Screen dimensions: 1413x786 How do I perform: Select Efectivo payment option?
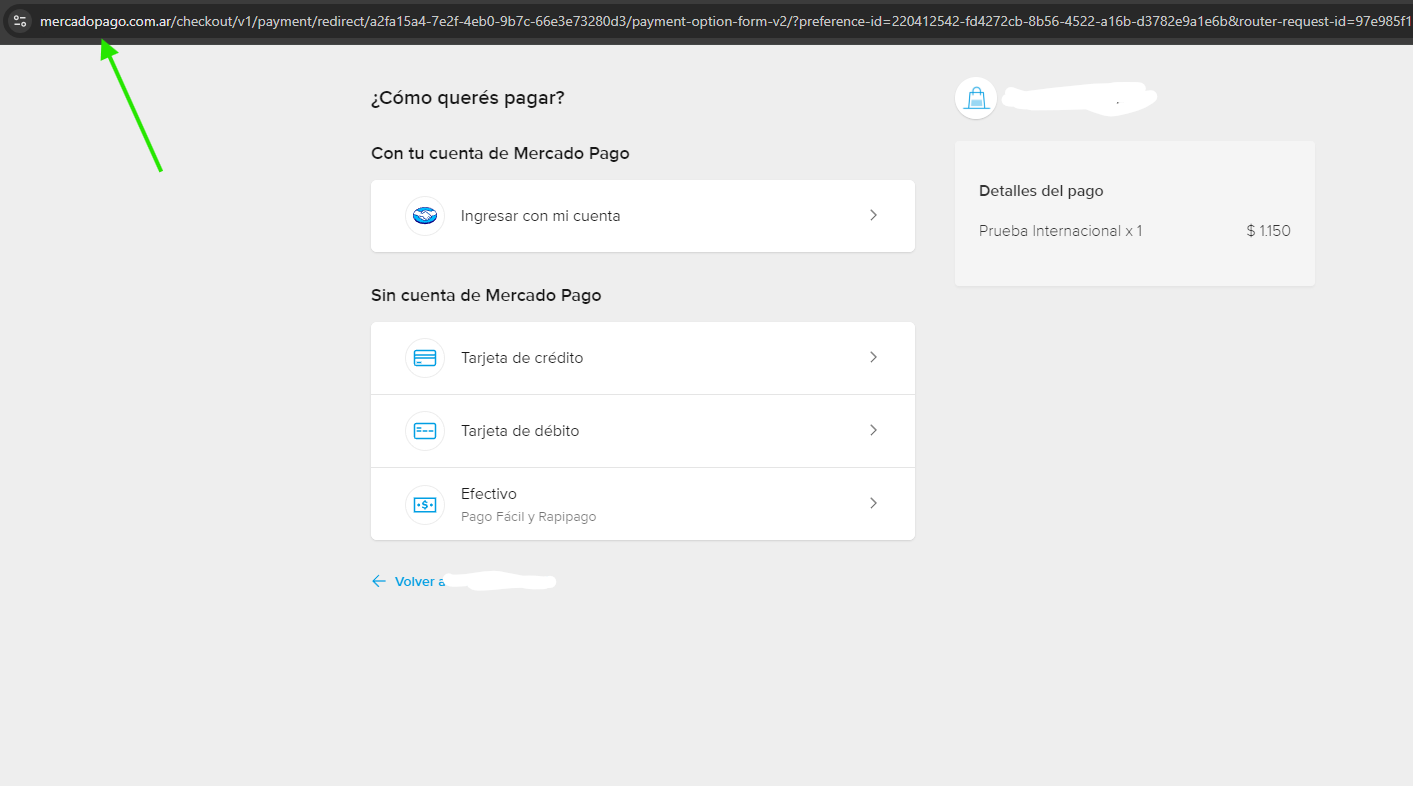pos(643,504)
